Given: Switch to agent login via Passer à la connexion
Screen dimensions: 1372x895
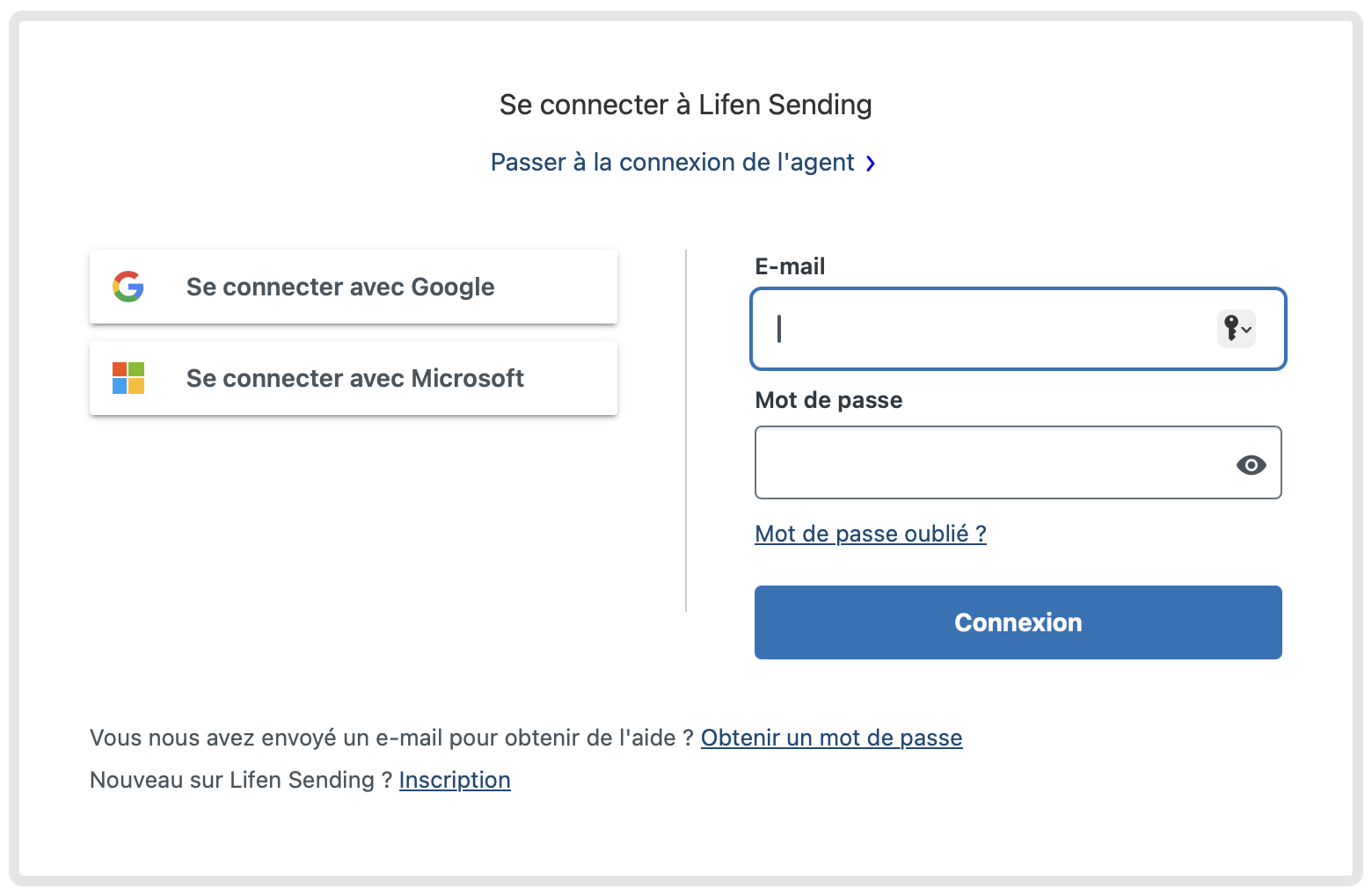Looking at the screenshot, I should click(671, 162).
